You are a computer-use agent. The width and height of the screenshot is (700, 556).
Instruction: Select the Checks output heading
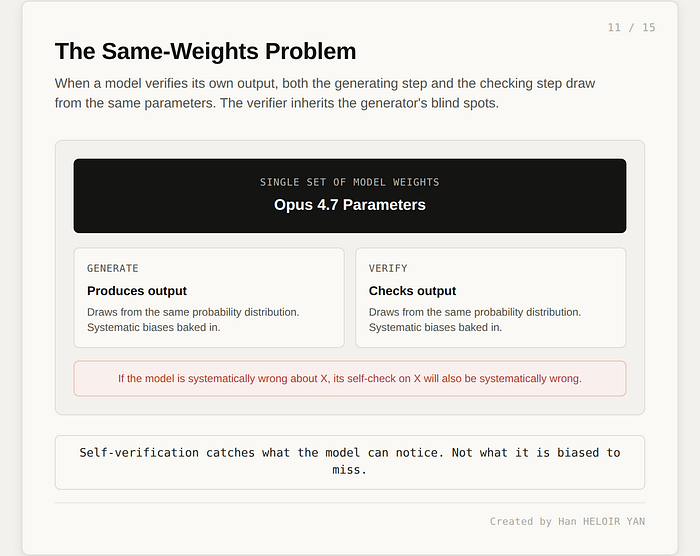tap(412, 291)
